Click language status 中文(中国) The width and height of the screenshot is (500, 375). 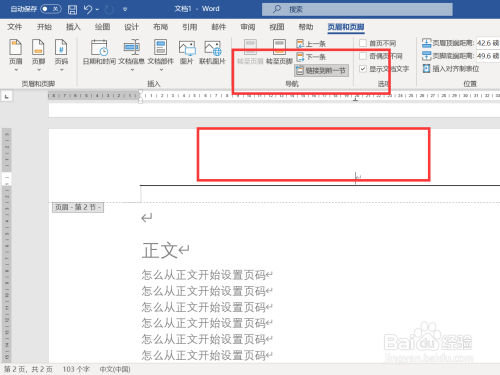pyautogui.click(x=115, y=369)
